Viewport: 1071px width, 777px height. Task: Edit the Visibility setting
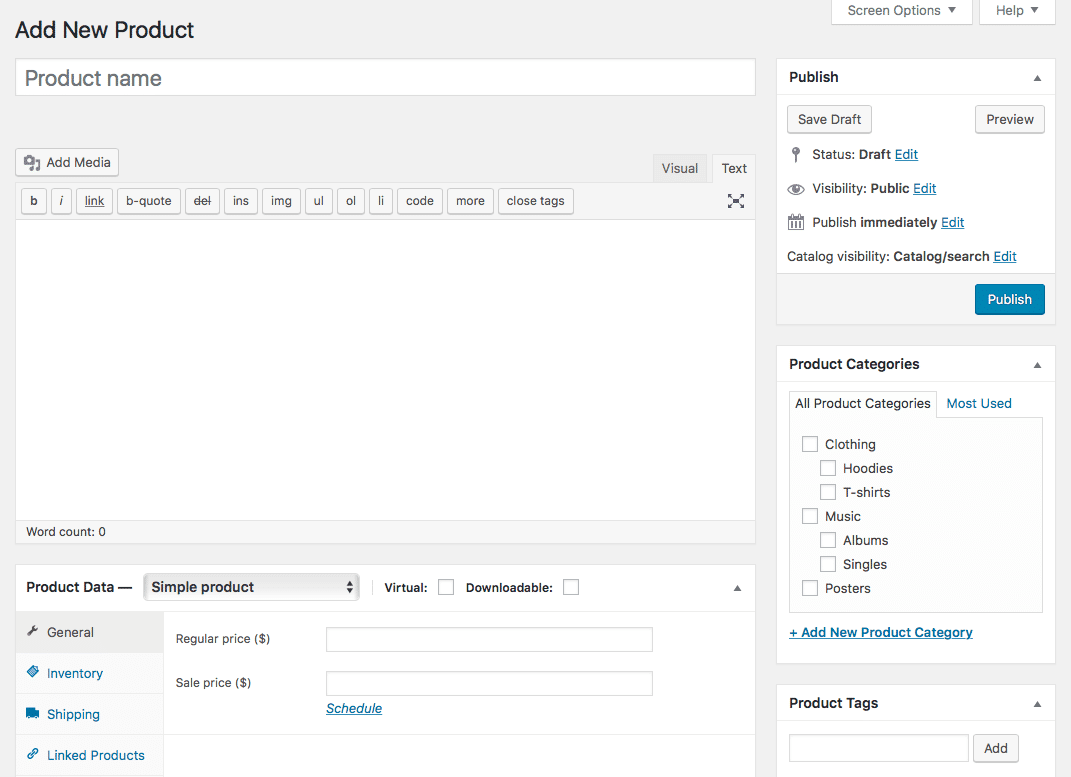point(924,188)
